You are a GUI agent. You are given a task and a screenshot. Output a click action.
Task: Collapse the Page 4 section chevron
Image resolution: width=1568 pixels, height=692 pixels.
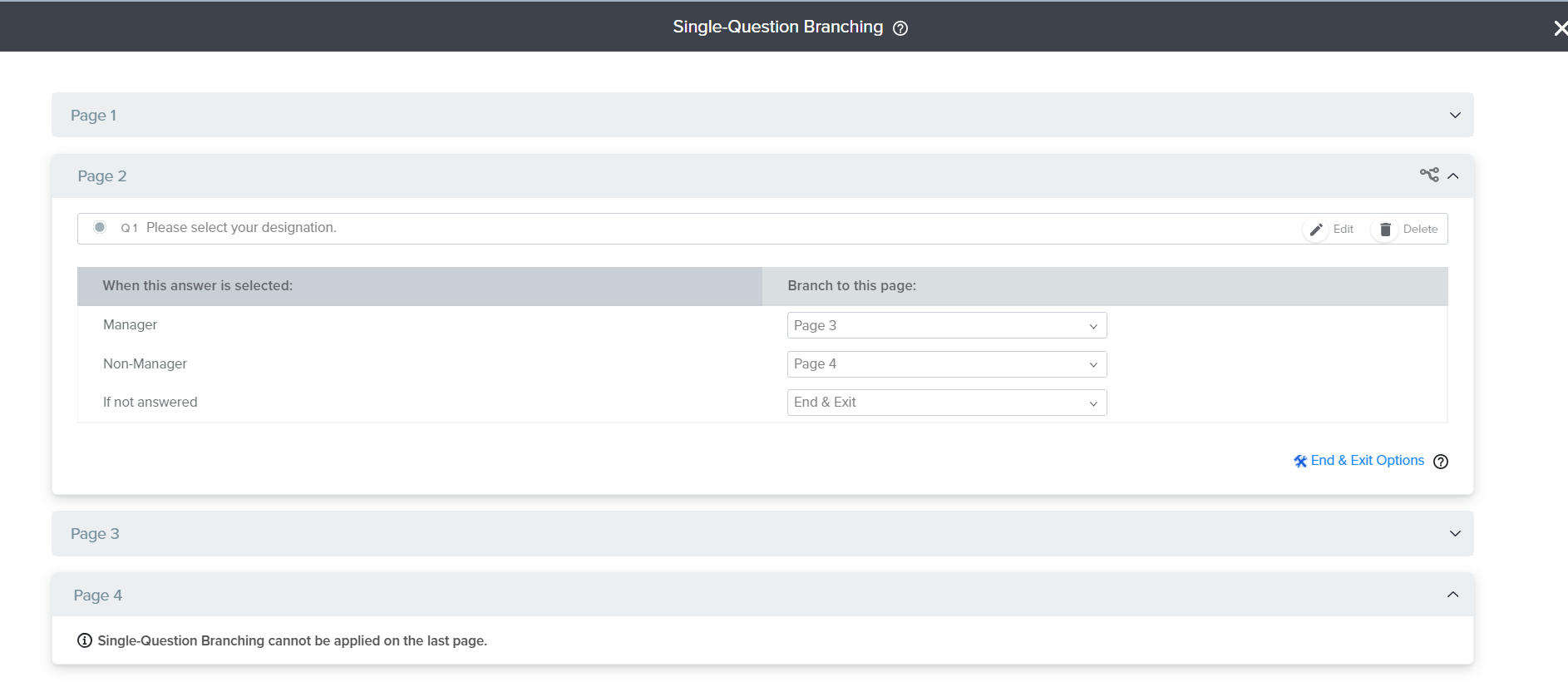tap(1453, 595)
